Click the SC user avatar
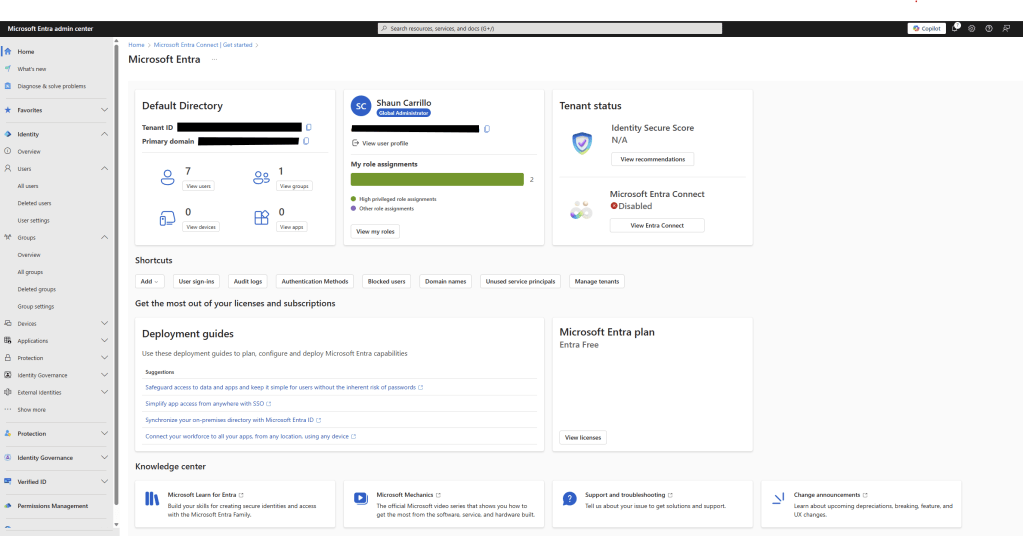The image size is (1023, 536). (x=361, y=106)
